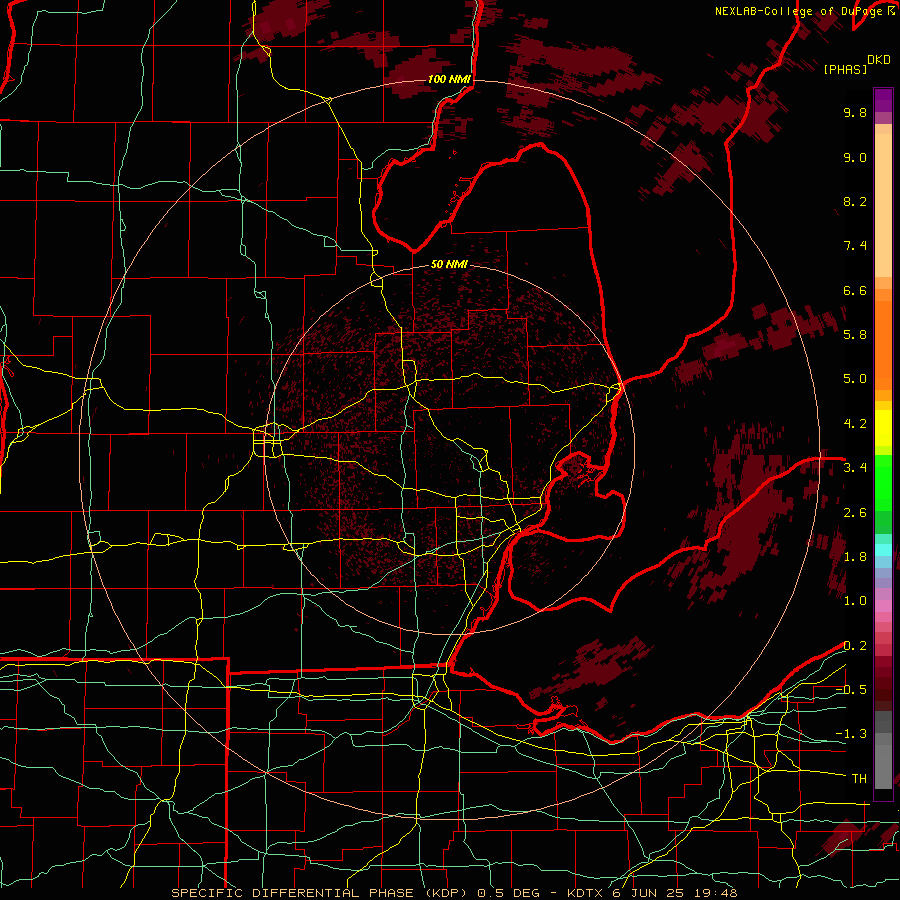Pick the bright green segment of color bar

883,482
